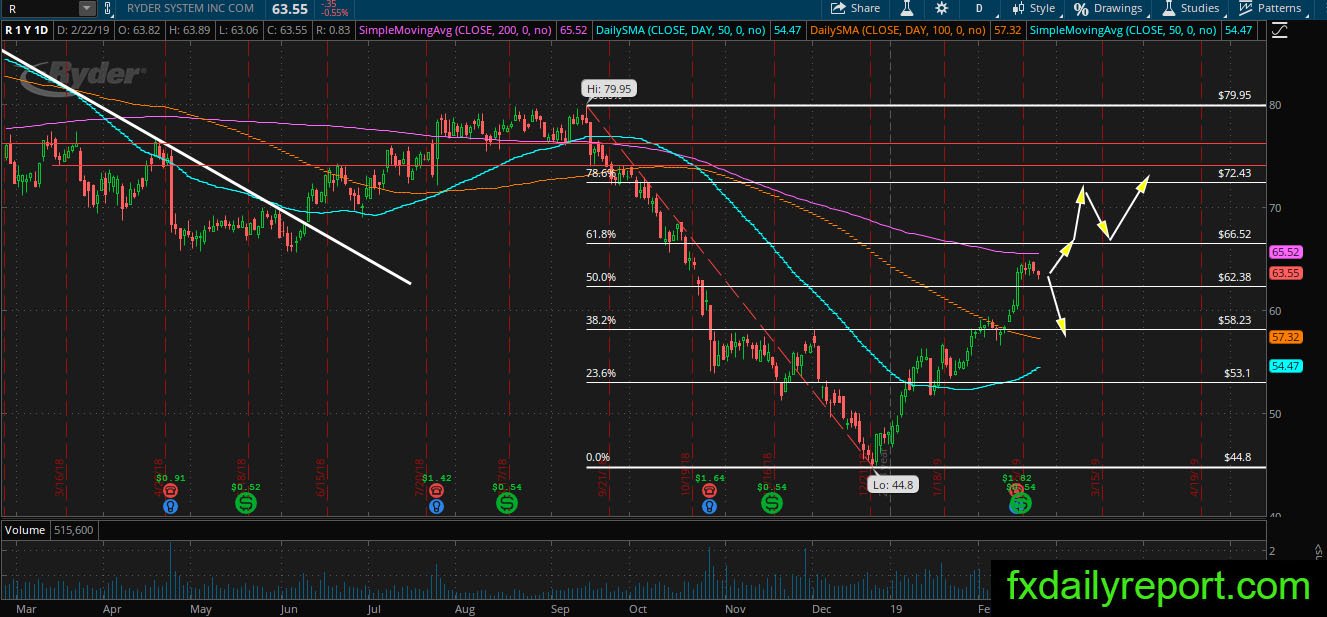Click the October conference call bulb icon
1327x617 pixels.
[x=708, y=507]
